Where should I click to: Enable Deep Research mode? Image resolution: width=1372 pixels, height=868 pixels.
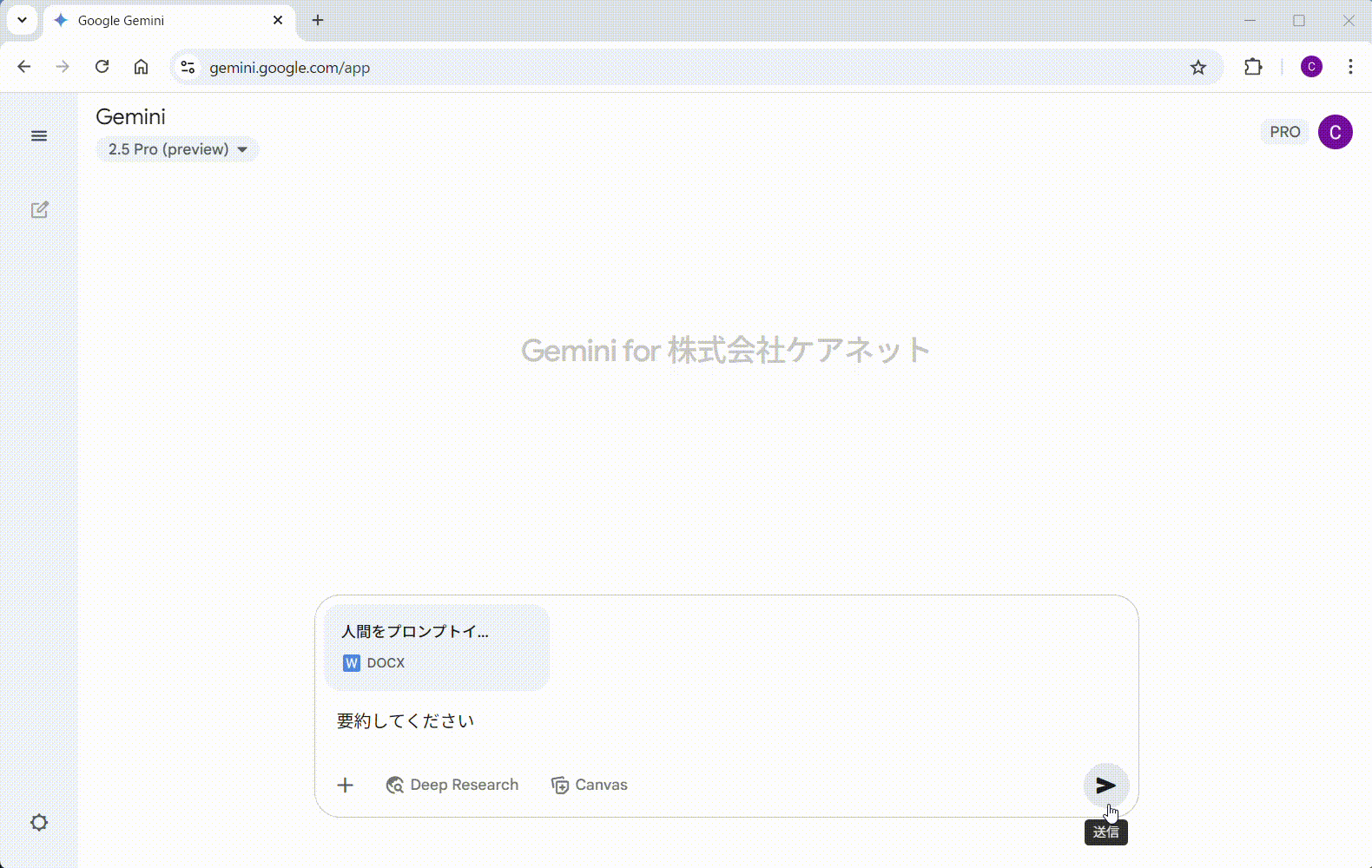[x=452, y=785]
